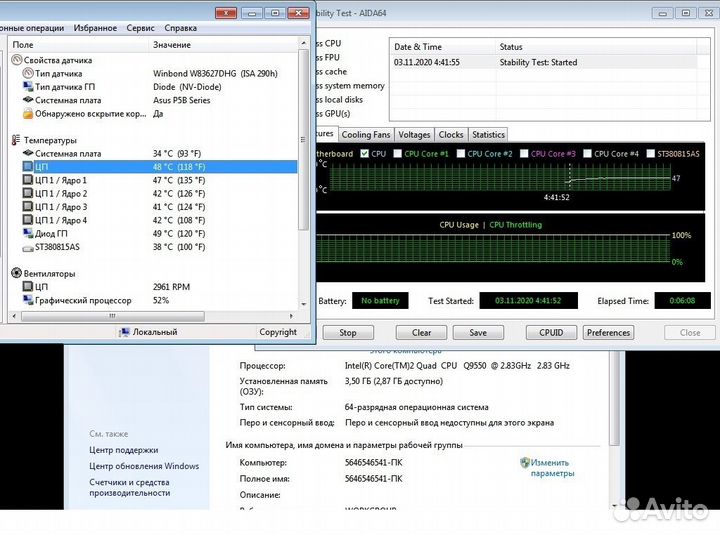Switch to the Cooling Fans tab

click(x=366, y=134)
